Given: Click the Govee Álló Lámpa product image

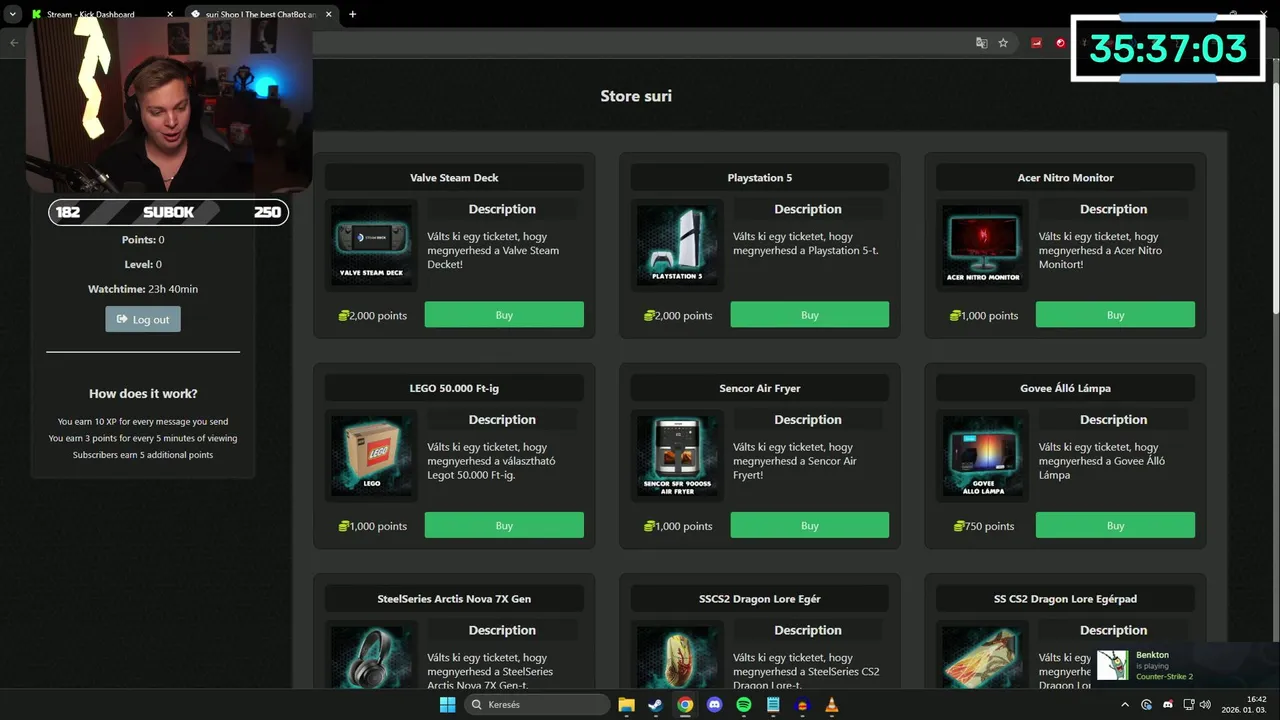Looking at the screenshot, I should (x=983, y=456).
